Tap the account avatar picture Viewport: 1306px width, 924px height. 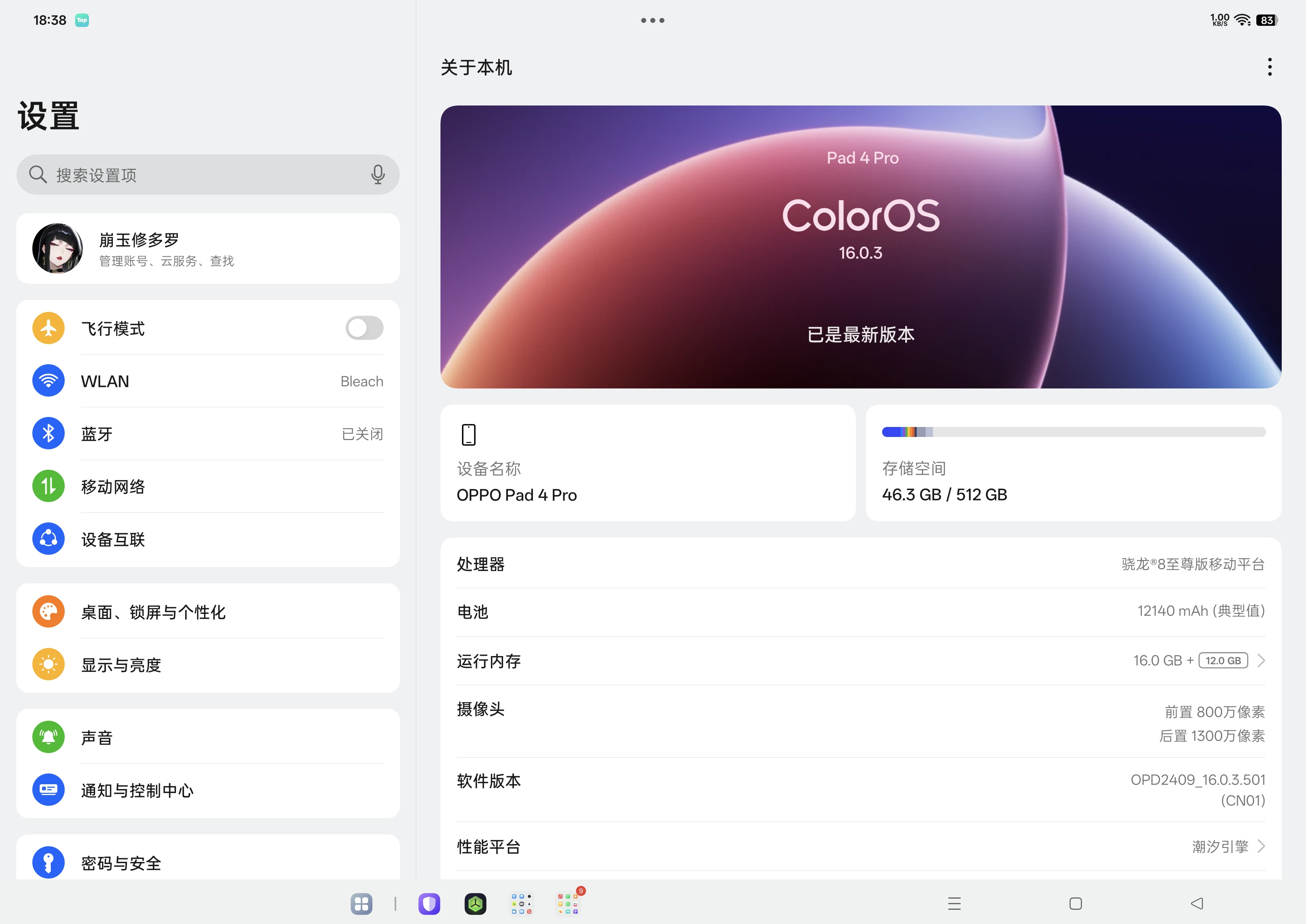[x=57, y=249]
